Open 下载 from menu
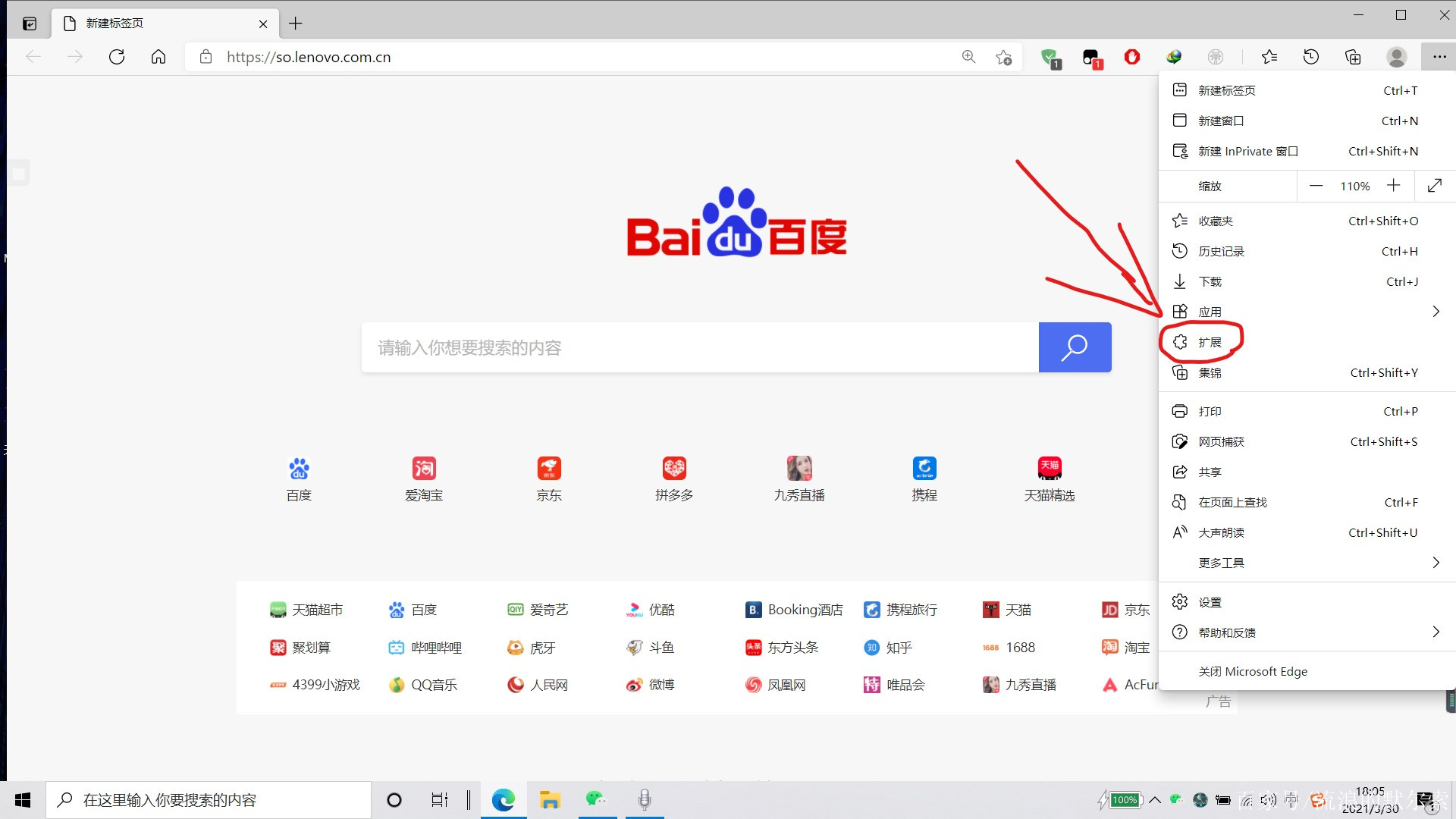This screenshot has width=1456, height=819. 1307,281
